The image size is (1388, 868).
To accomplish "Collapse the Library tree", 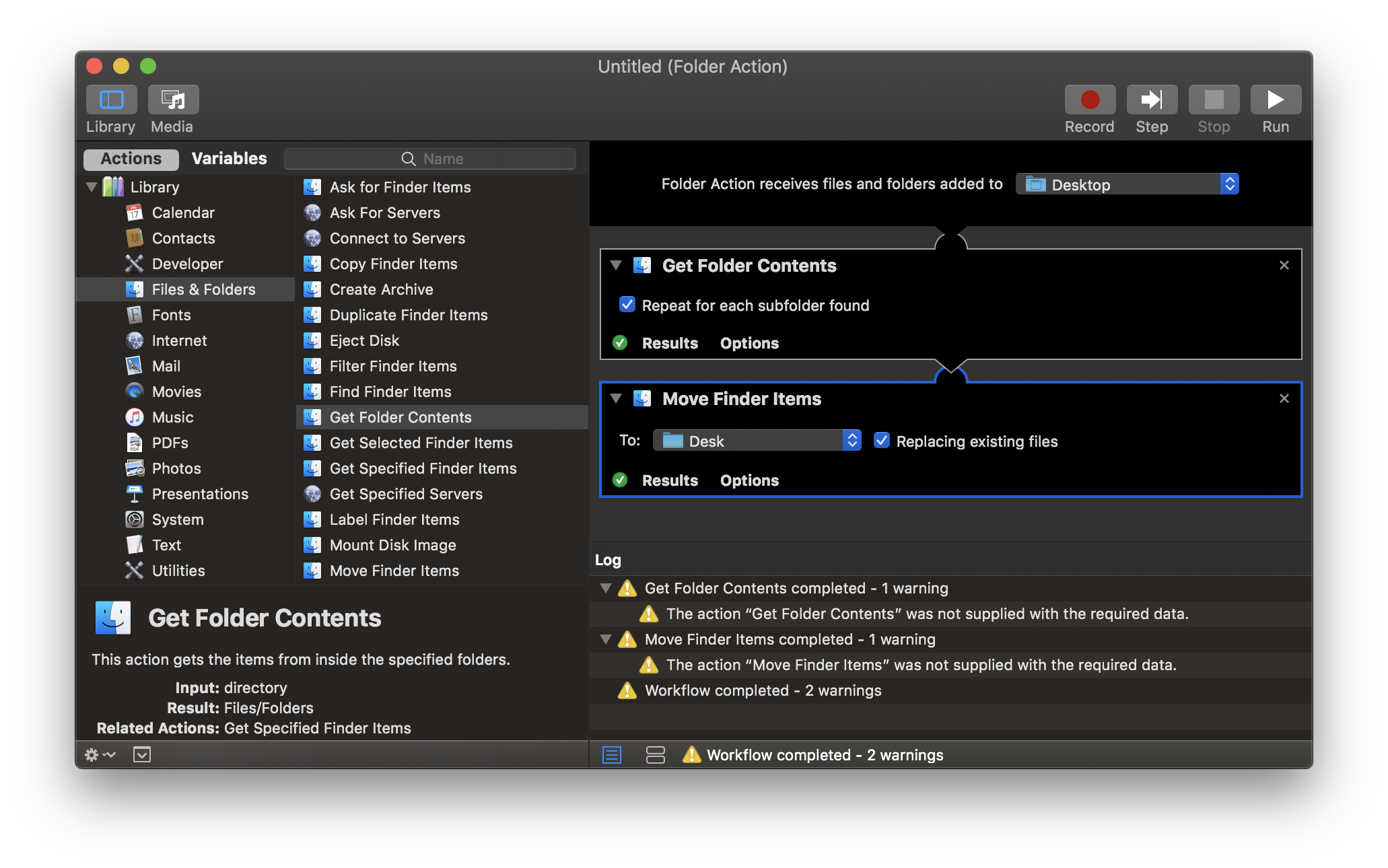I will click(x=92, y=187).
